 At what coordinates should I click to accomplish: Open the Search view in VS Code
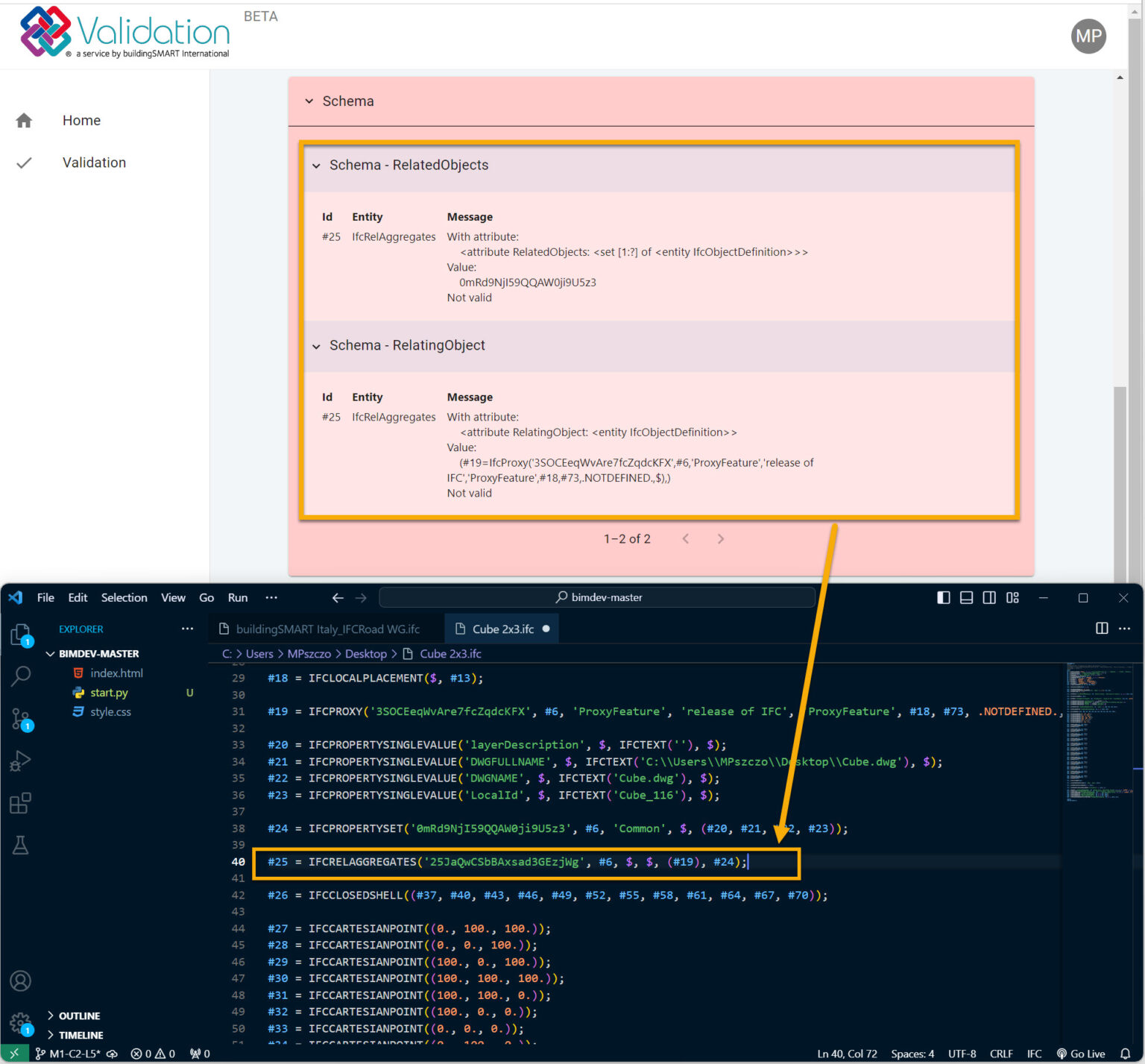(x=20, y=676)
